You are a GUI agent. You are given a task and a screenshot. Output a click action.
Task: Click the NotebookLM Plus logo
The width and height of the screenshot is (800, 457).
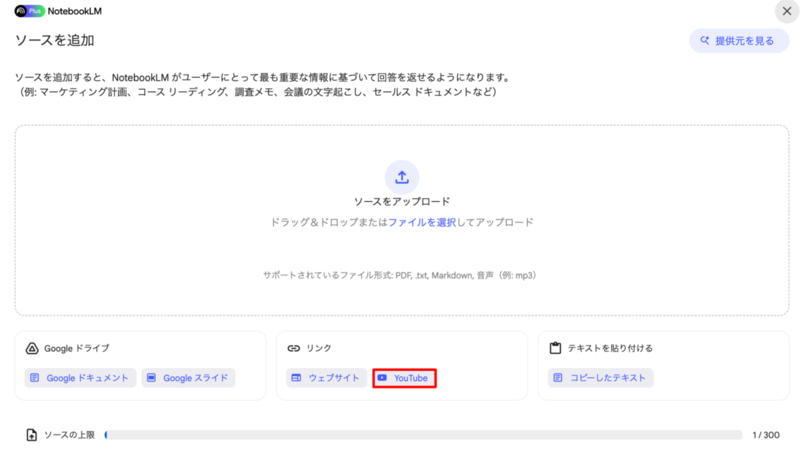[29, 11]
